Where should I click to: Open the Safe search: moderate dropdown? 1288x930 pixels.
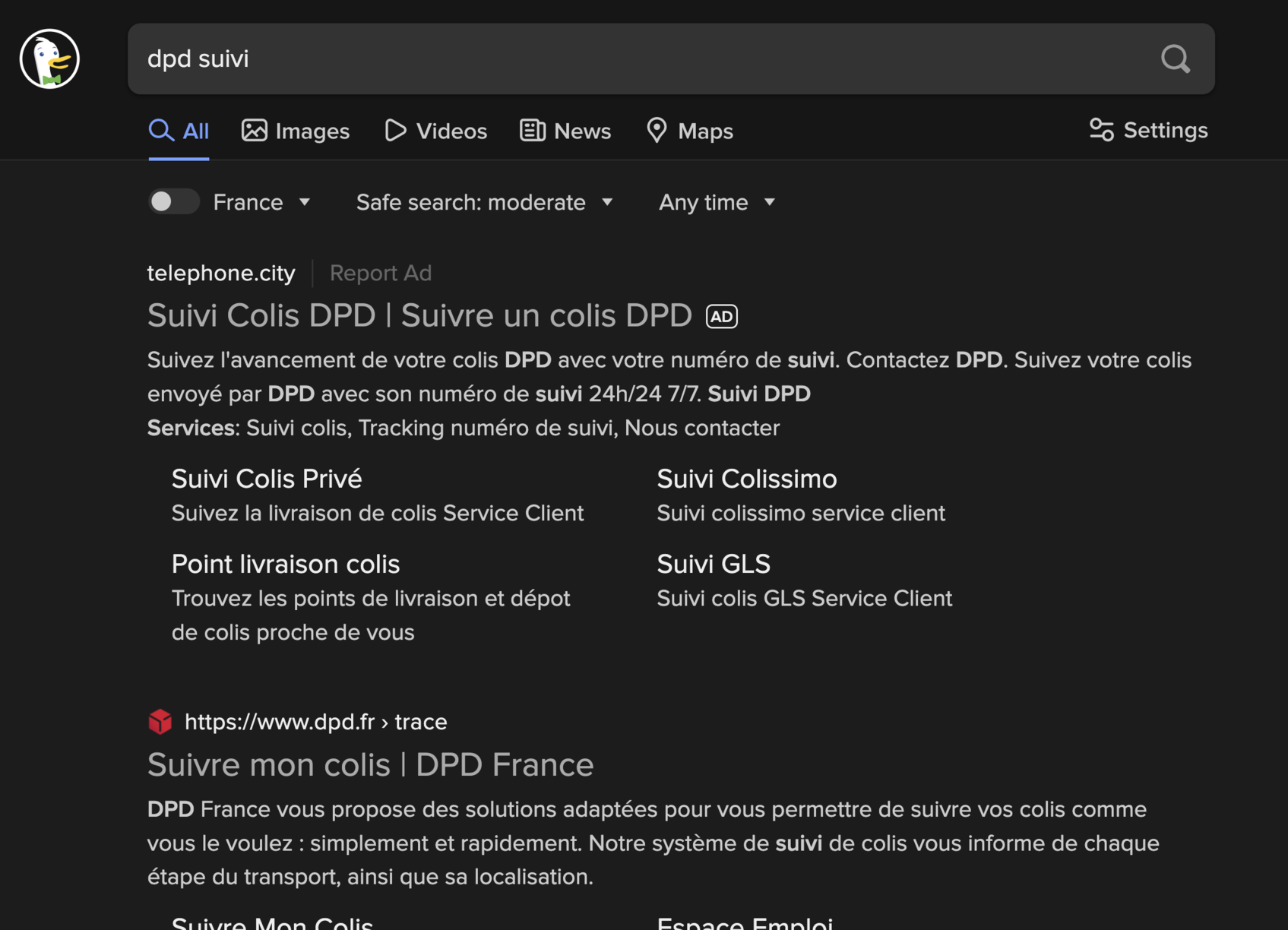pos(484,202)
